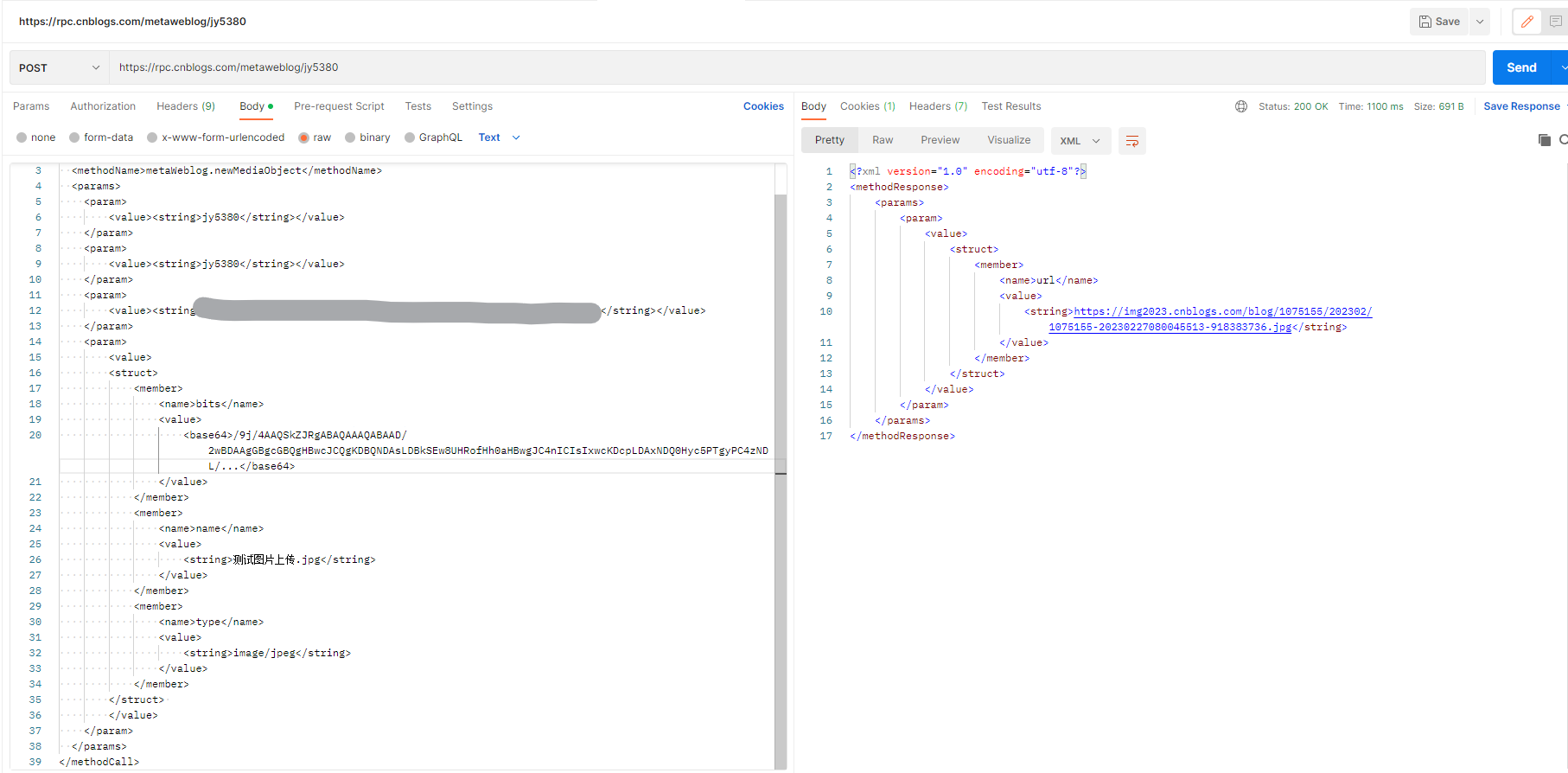Viewport: 1568px width, 773px height.
Task: Open the request Settings tab
Action: [472, 106]
